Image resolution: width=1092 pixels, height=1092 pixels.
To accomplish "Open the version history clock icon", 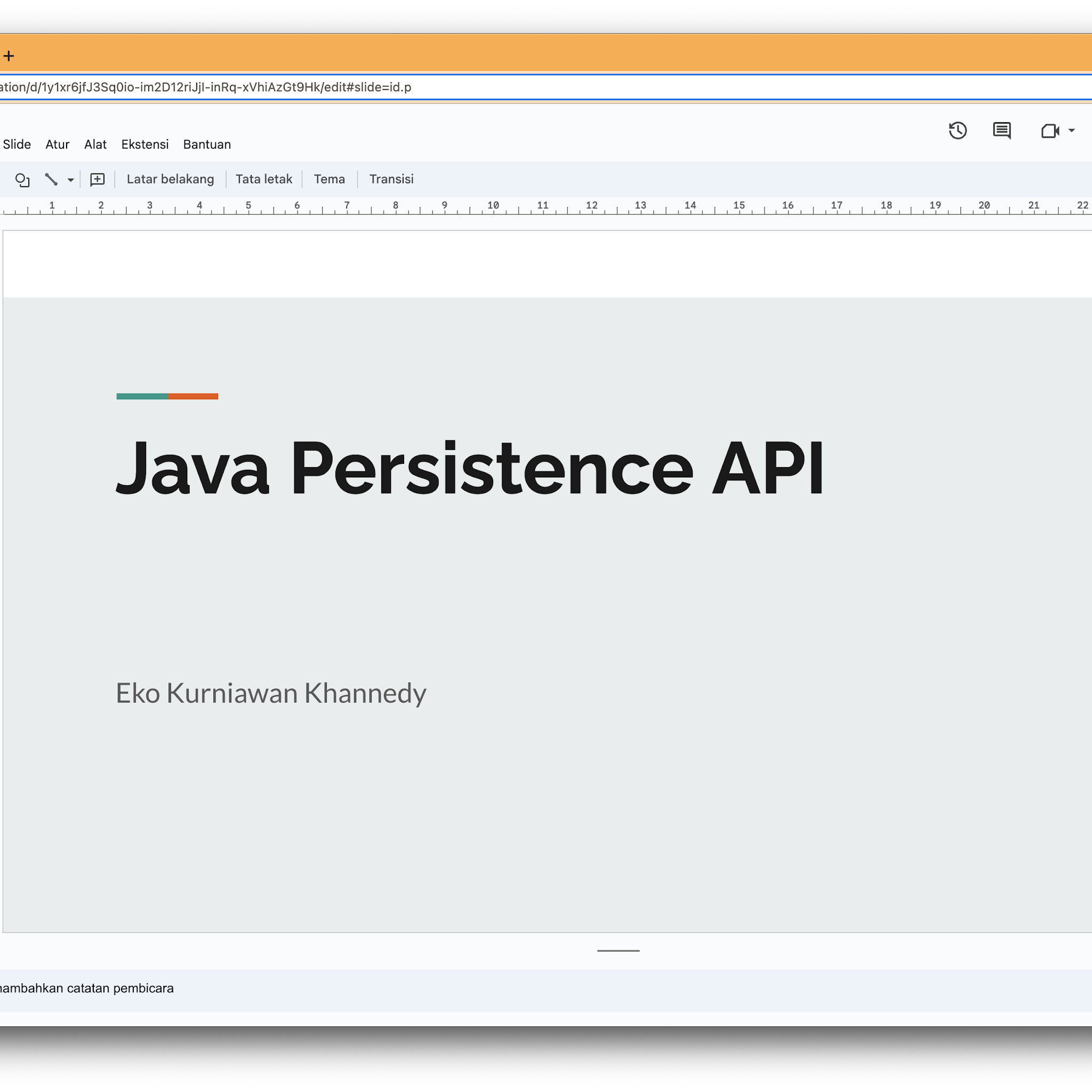I will pyautogui.click(x=958, y=131).
